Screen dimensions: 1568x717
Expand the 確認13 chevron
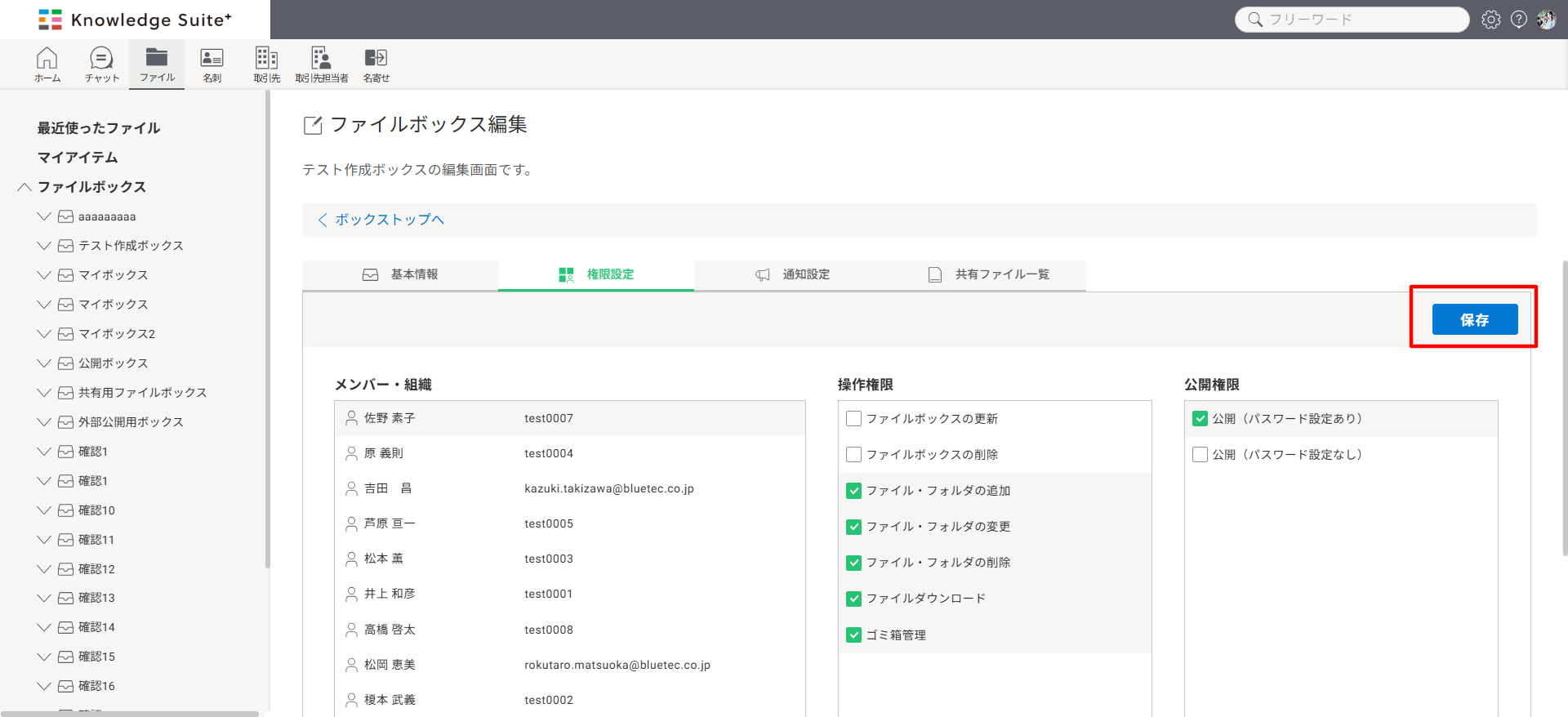coord(44,598)
